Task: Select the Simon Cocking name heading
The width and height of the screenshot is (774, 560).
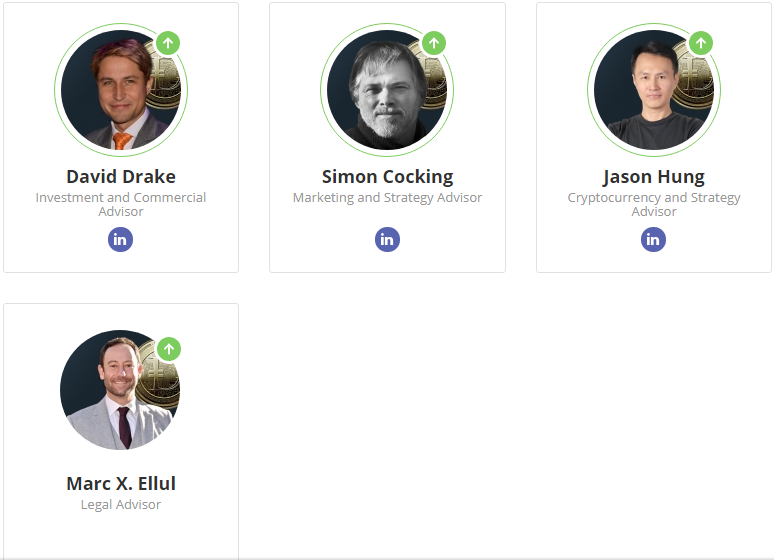Action: pyautogui.click(x=387, y=177)
